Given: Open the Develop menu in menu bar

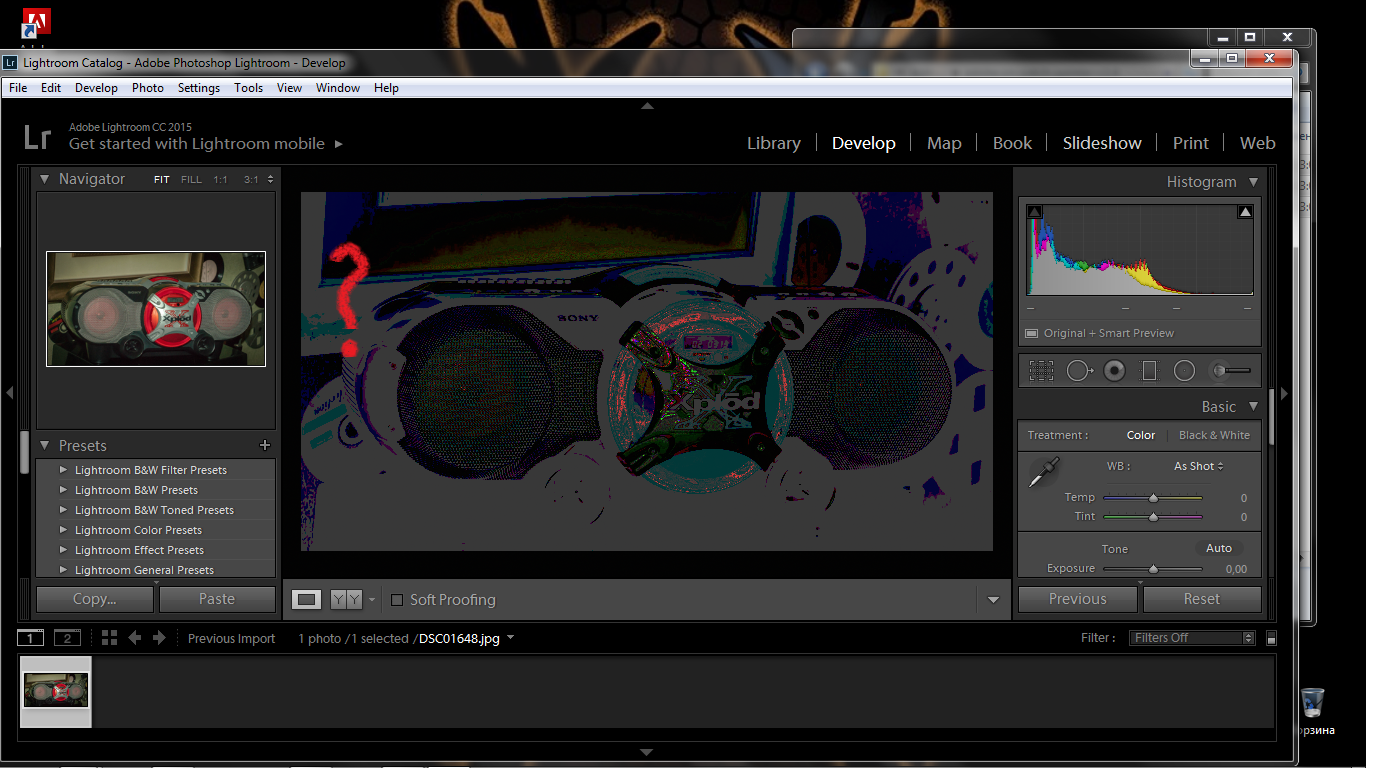Looking at the screenshot, I should [96, 88].
